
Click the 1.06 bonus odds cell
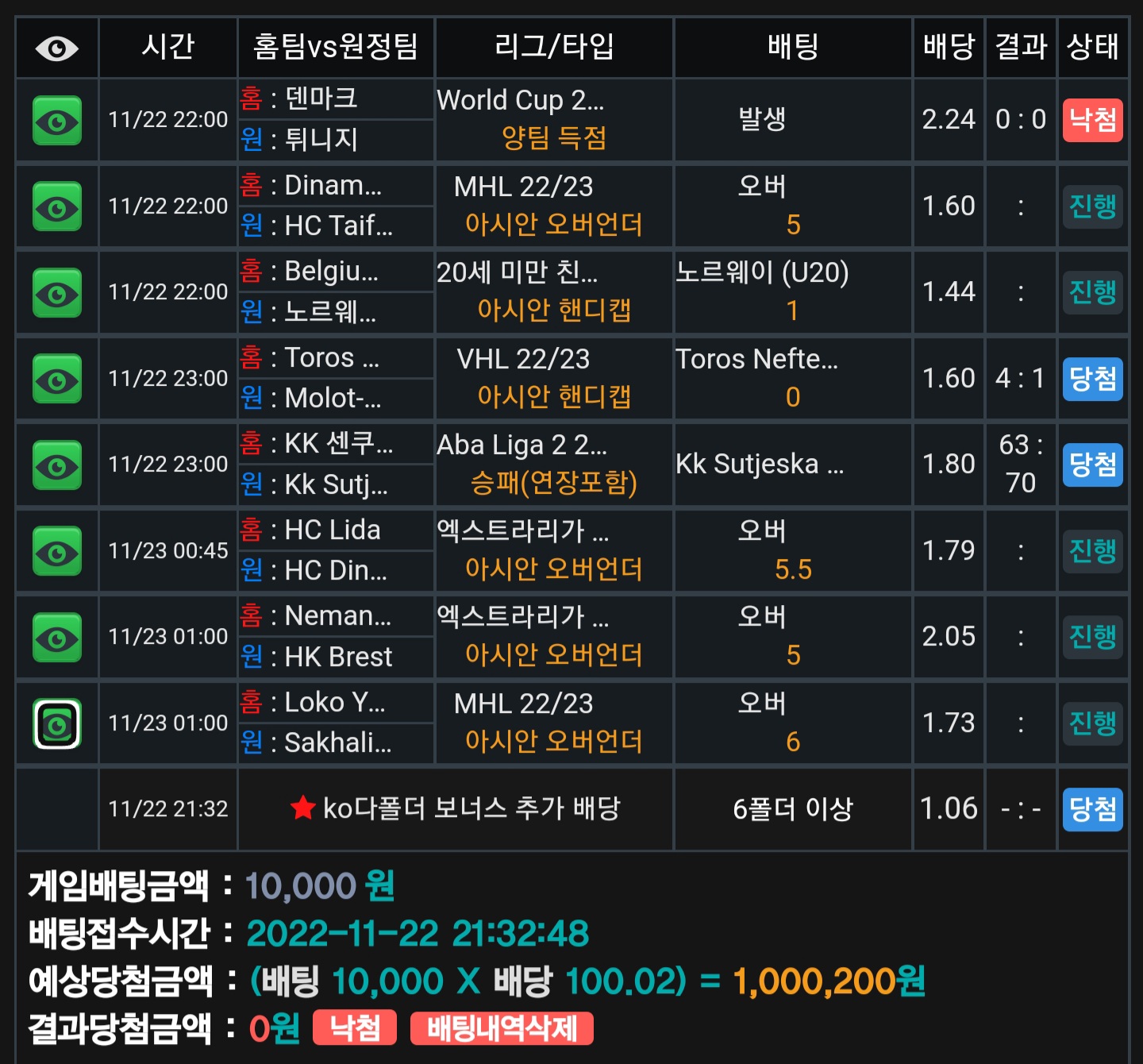point(949,809)
